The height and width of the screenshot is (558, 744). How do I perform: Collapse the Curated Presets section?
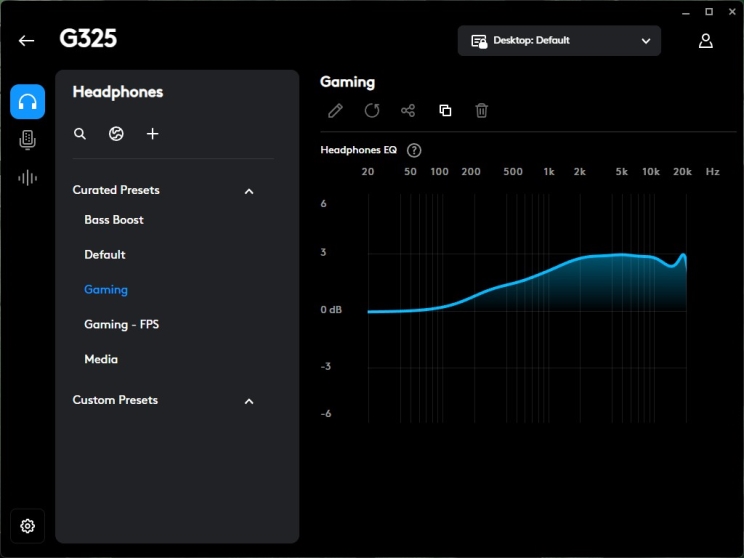click(249, 191)
